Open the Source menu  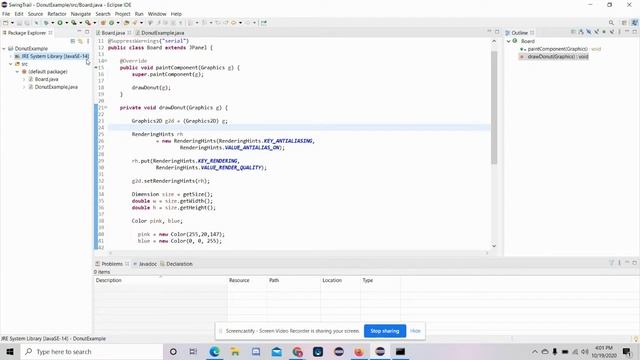point(35,14)
